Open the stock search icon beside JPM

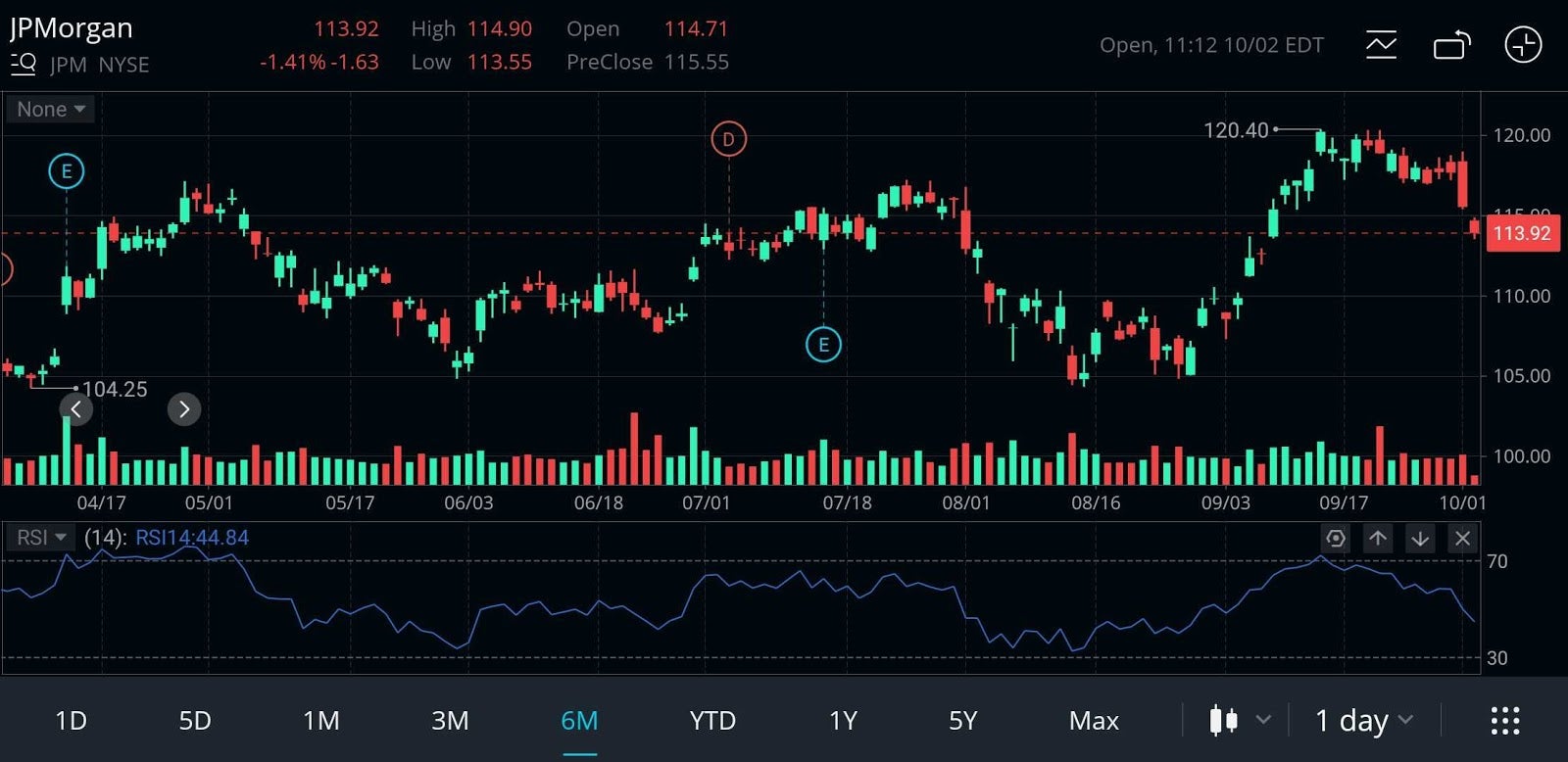(24, 65)
